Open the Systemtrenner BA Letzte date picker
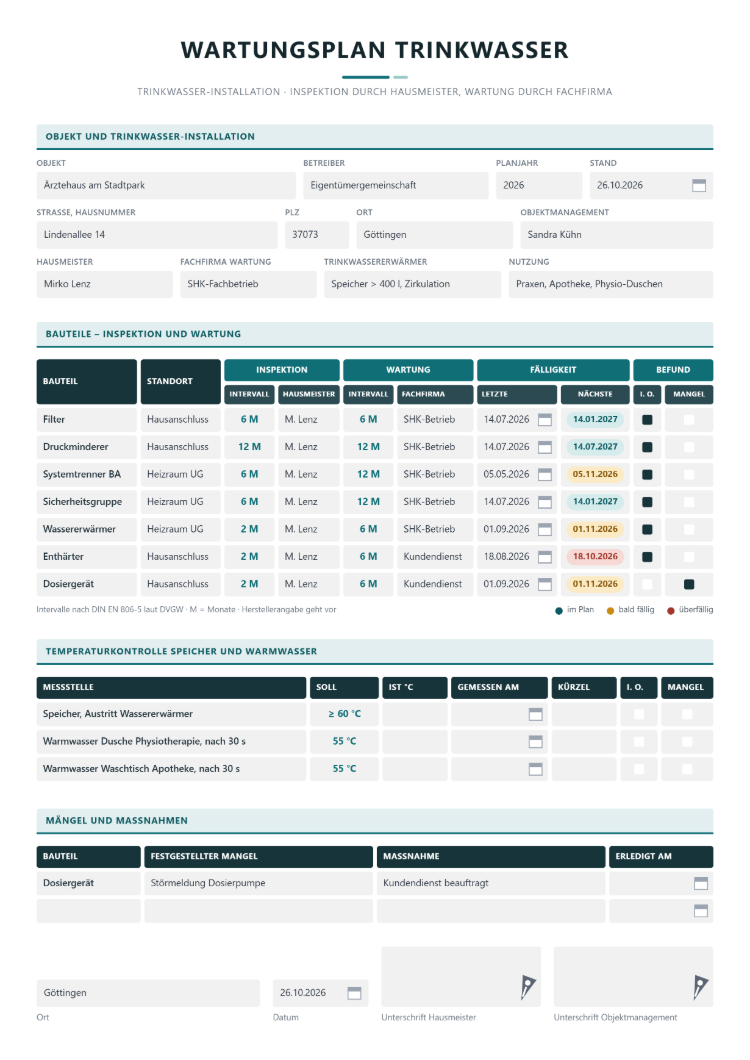 [x=544, y=475]
